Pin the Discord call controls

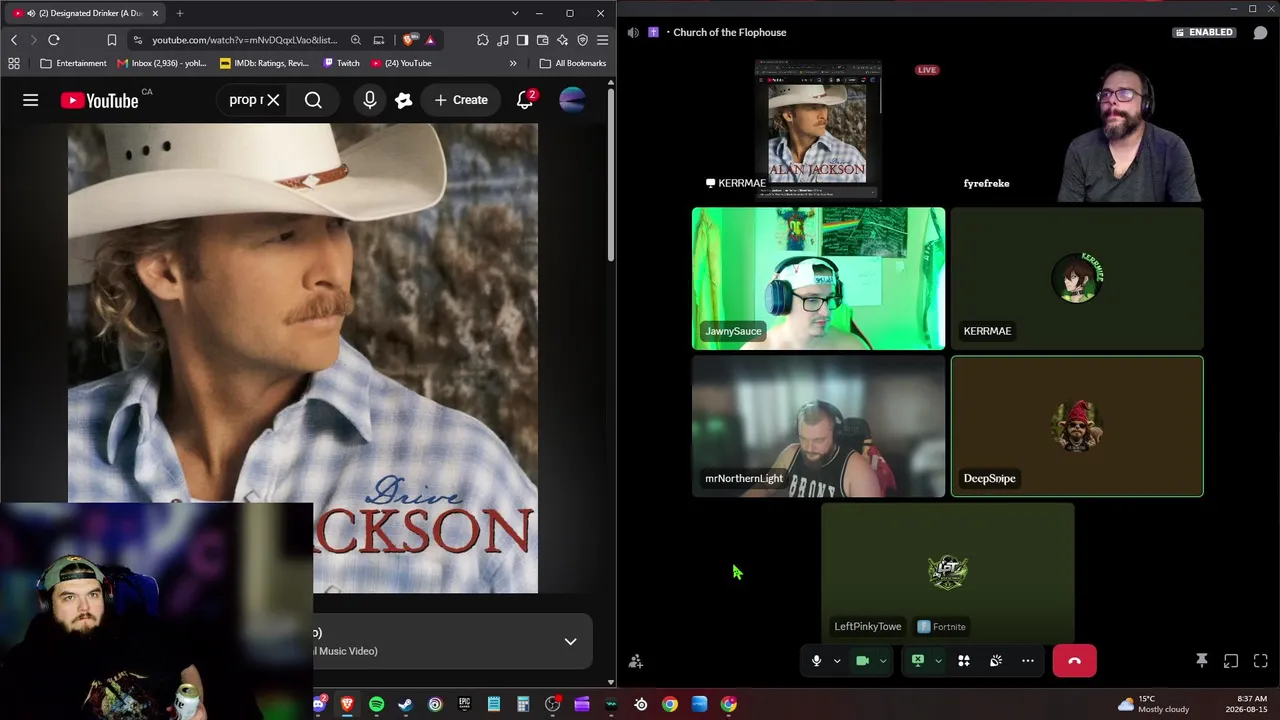pyautogui.click(x=1202, y=661)
